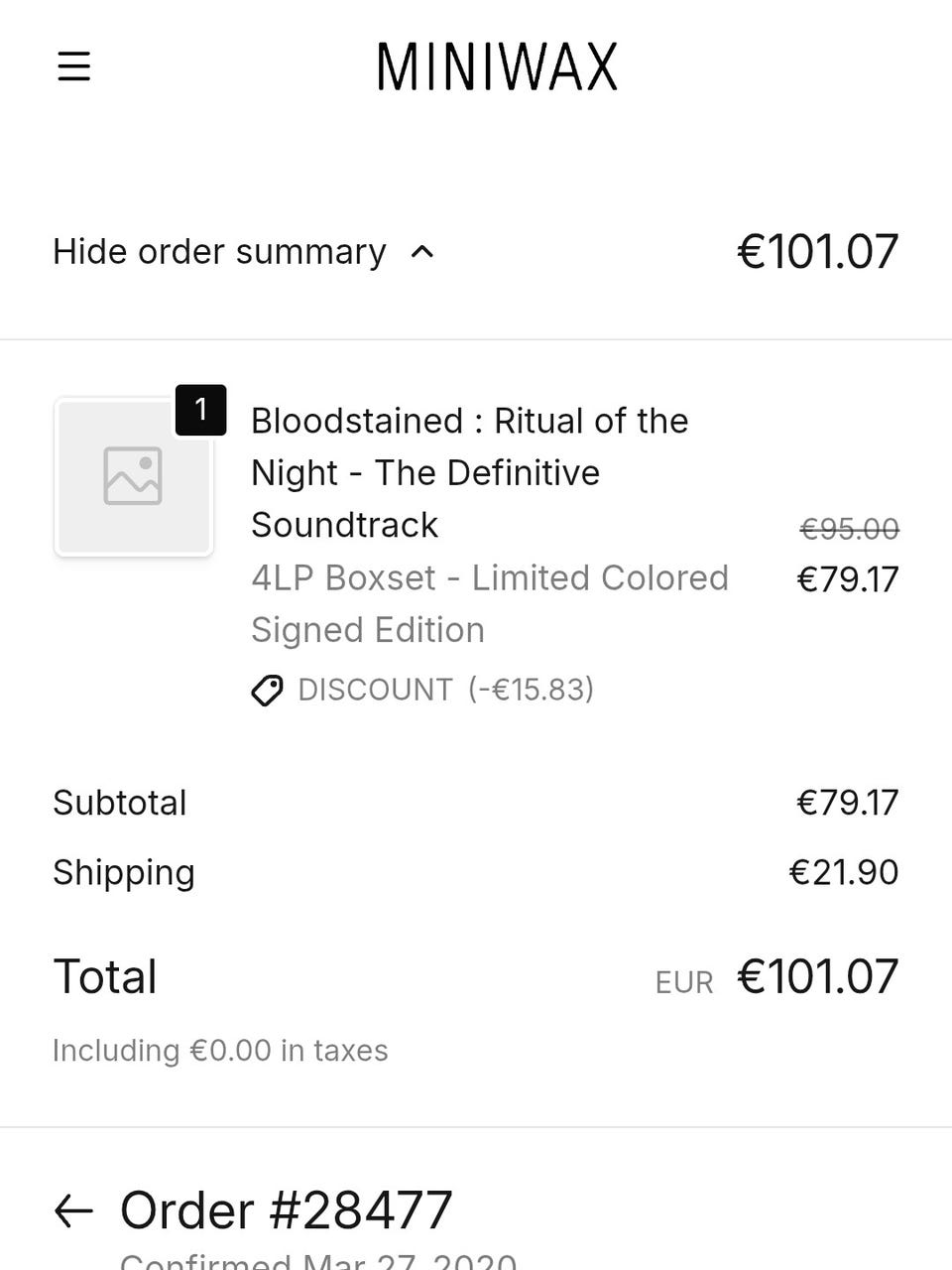Viewport: 952px width, 1270px height.
Task: Click the DISCOUNT (-€15.83) label
Action: point(445,690)
